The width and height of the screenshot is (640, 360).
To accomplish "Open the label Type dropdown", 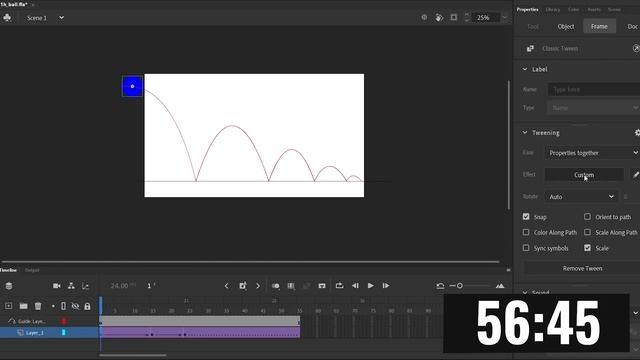I will tap(593, 108).
